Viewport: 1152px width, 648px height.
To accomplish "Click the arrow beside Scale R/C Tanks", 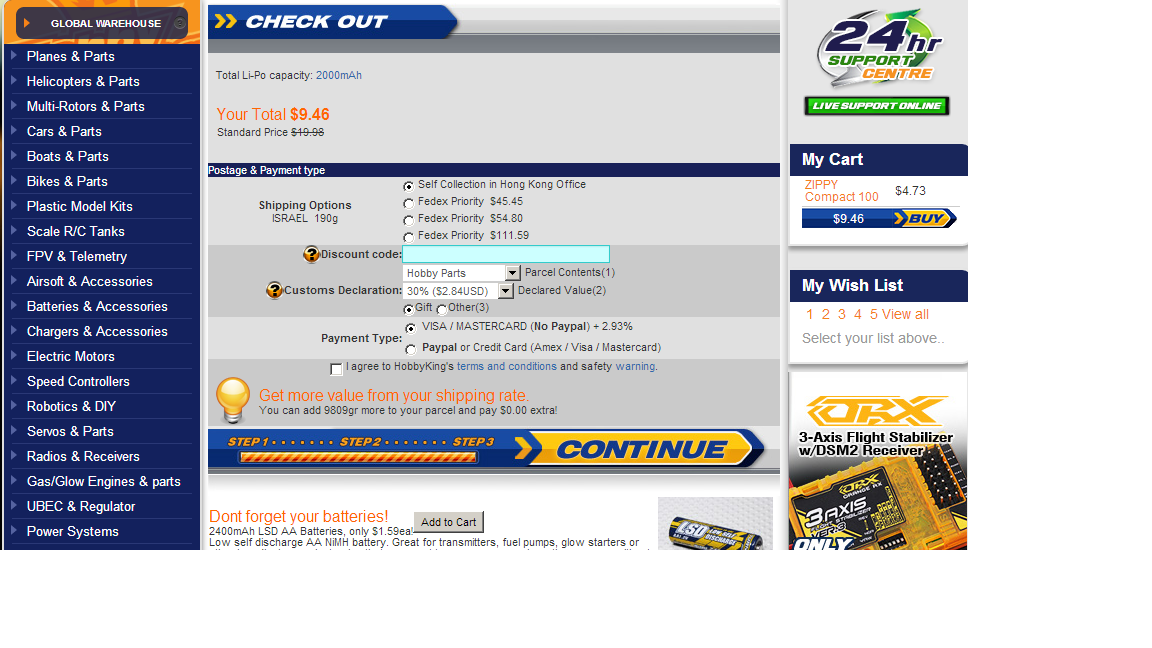I will pyautogui.click(x=14, y=230).
